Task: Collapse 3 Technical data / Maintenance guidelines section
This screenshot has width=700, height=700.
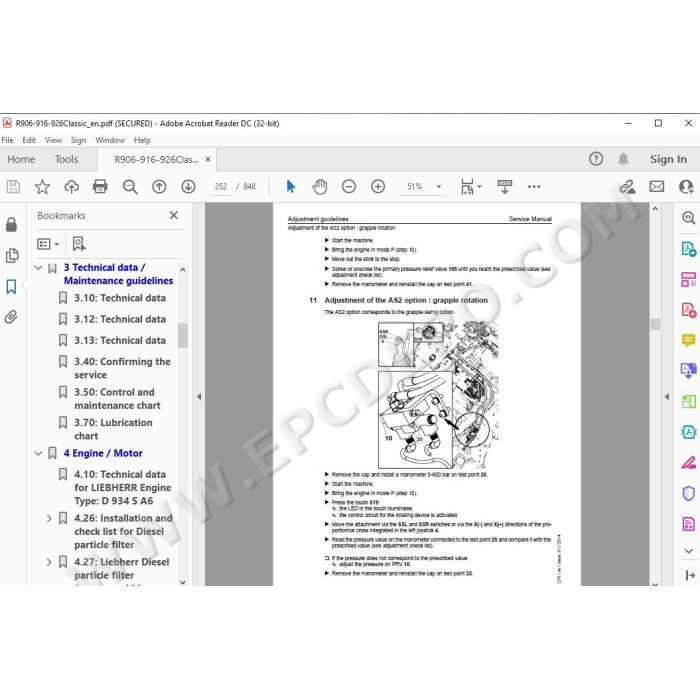Action: coord(38,267)
